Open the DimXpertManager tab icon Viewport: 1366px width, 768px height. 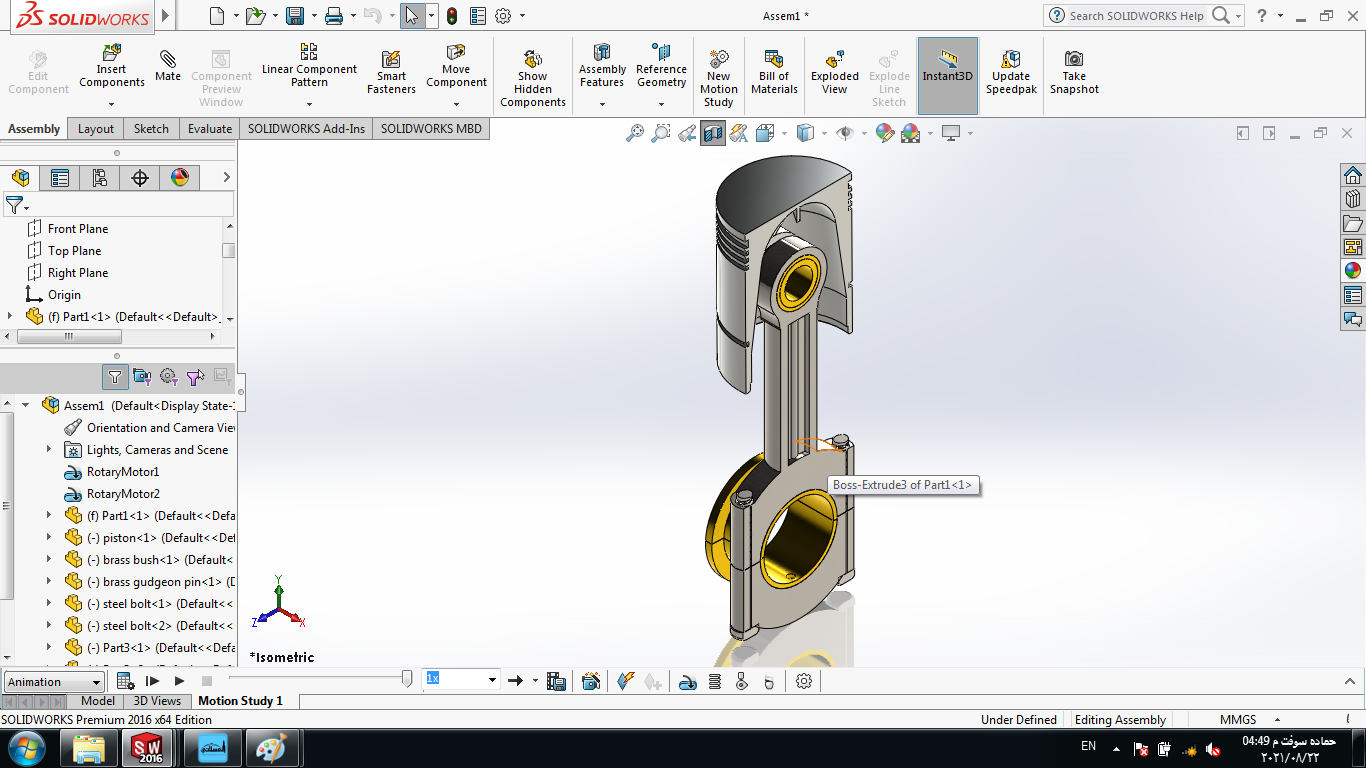pos(140,178)
